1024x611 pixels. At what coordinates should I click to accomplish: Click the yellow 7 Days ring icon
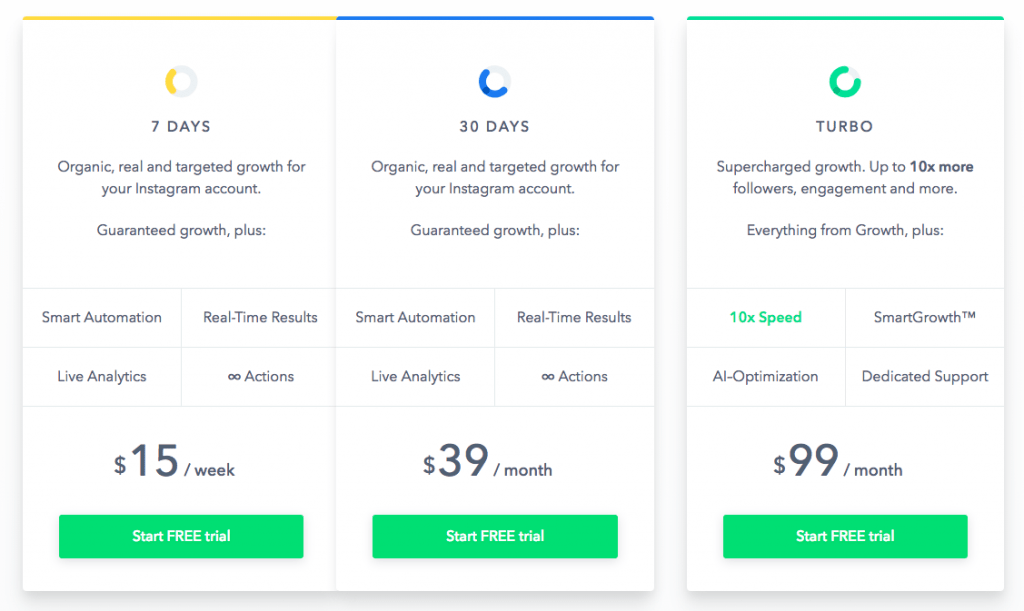pyautogui.click(x=181, y=82)
